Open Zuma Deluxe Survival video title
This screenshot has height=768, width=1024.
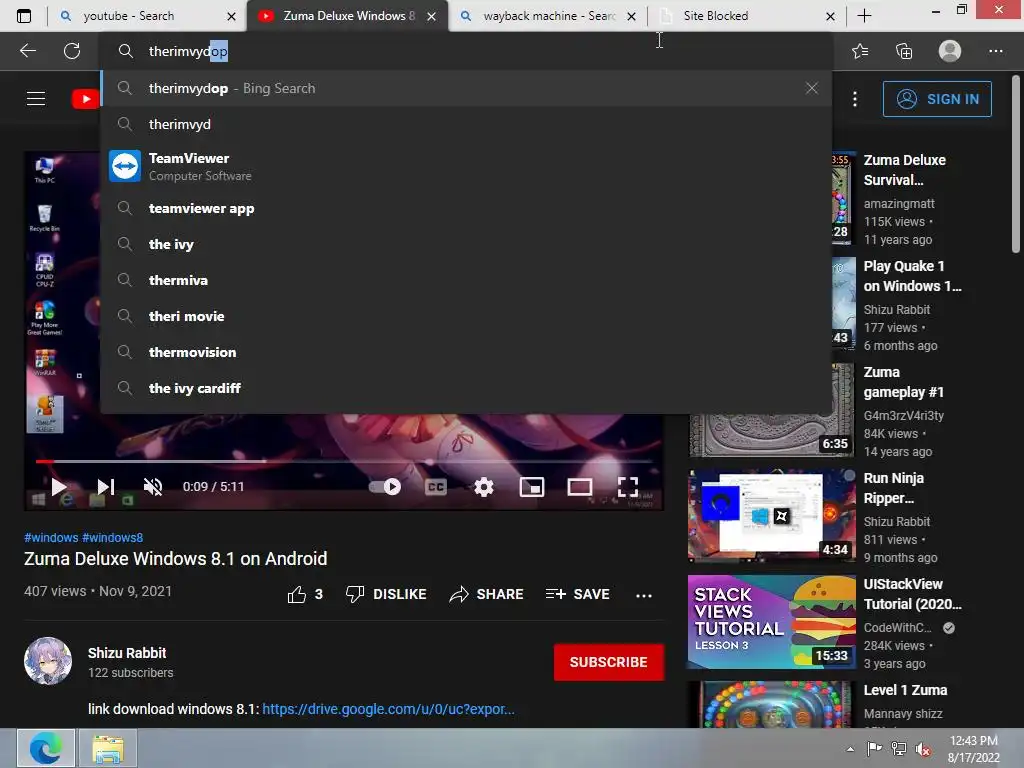click(x=904, y=170)
